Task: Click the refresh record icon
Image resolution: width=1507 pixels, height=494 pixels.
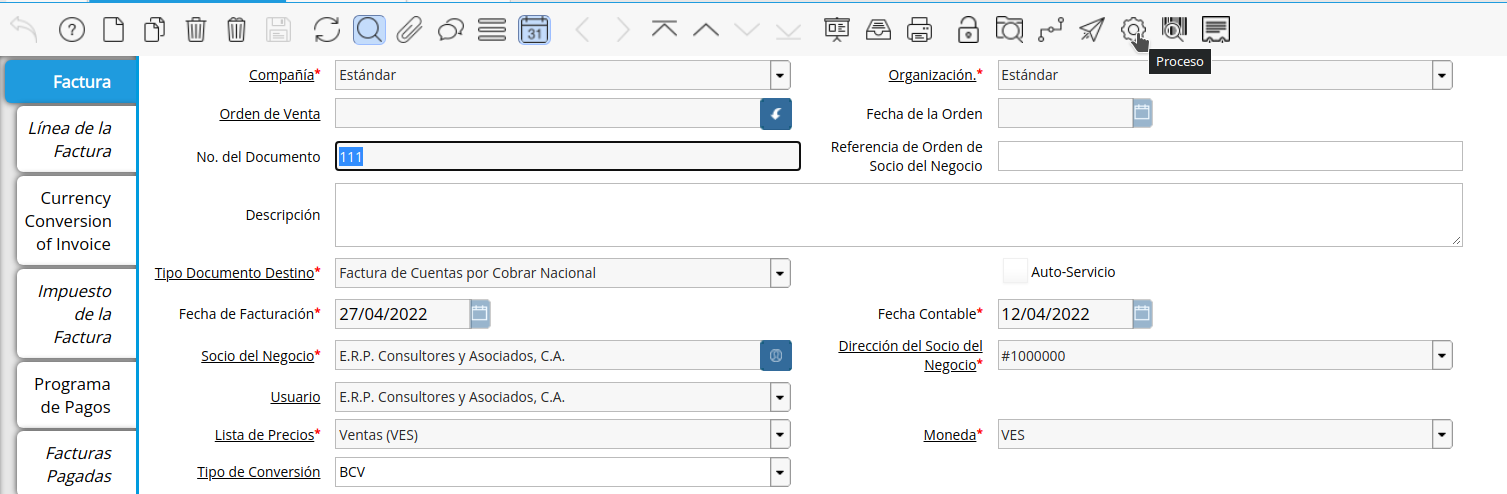Action: click(x=327, y=30)
